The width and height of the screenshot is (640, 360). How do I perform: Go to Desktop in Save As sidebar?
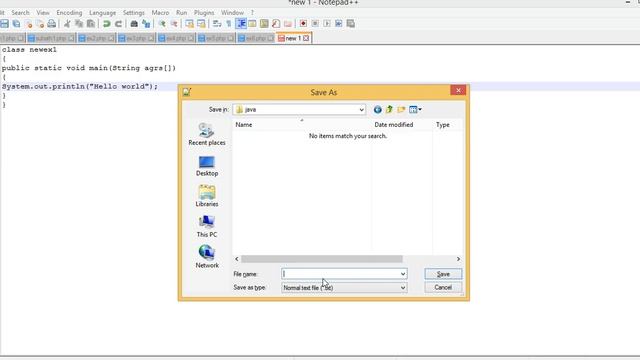click(x=207, y=166)
